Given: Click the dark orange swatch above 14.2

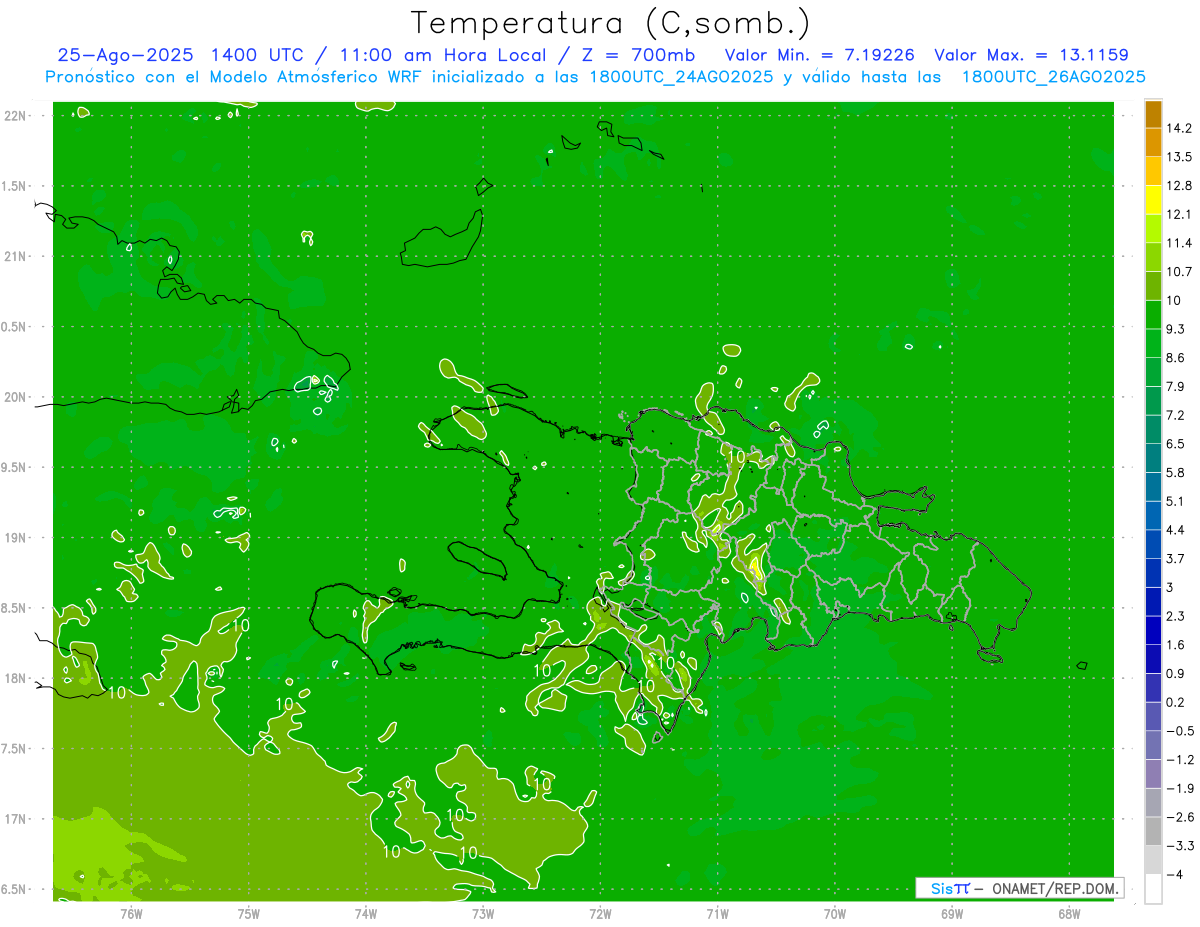Looking at the screenshot, I should click(1153, 114).
